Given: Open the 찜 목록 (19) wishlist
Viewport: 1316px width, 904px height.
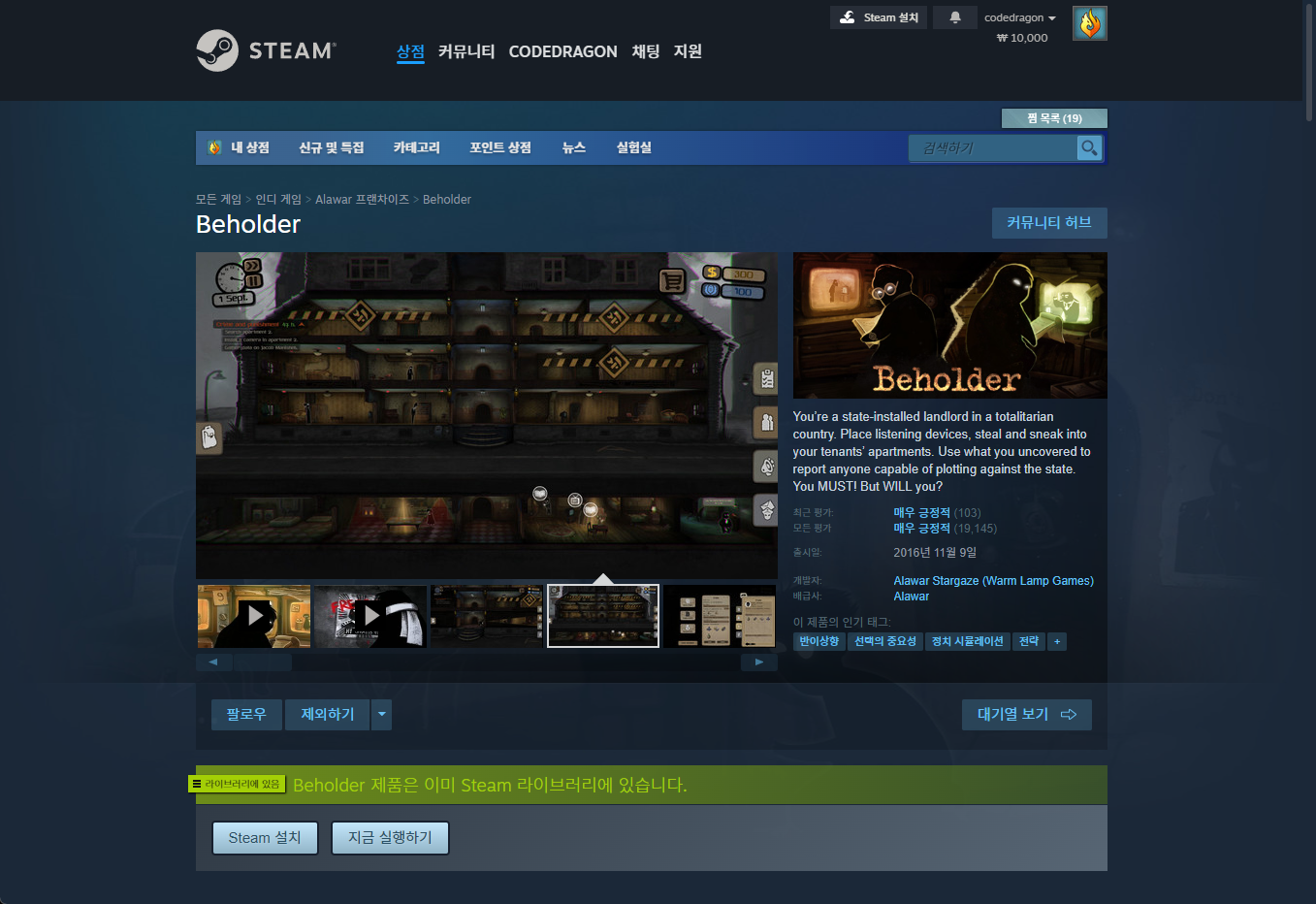Looking at the screenshot, I should click(x=1054, y=118).
